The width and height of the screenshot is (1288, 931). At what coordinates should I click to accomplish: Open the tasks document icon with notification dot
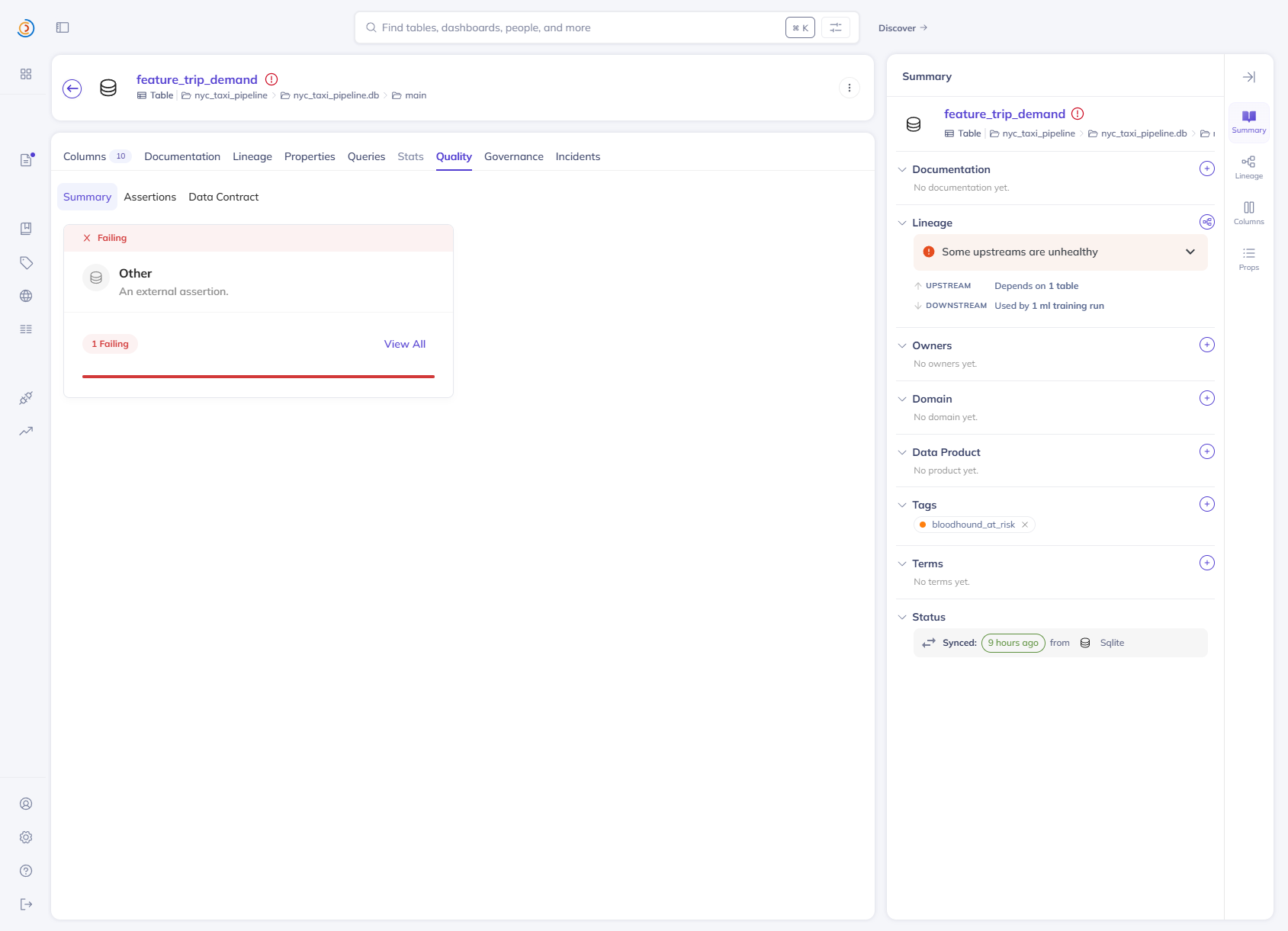point(26,159)
